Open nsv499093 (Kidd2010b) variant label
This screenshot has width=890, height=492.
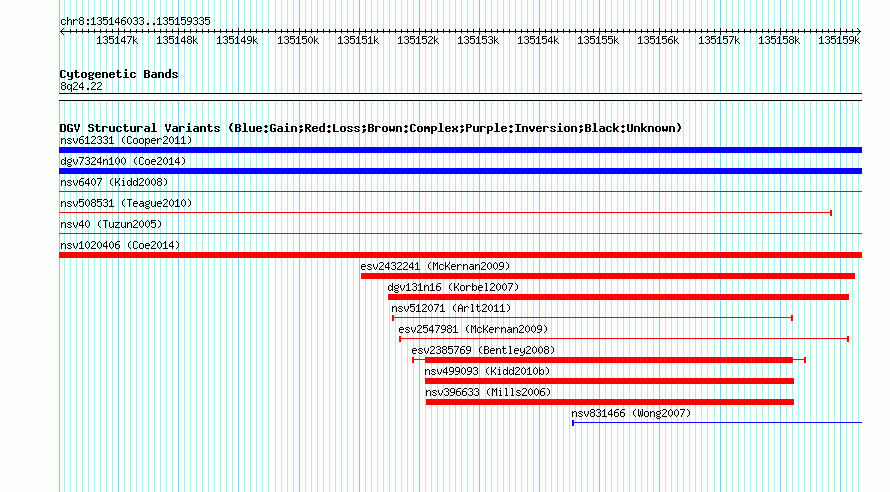click(488, 371)
